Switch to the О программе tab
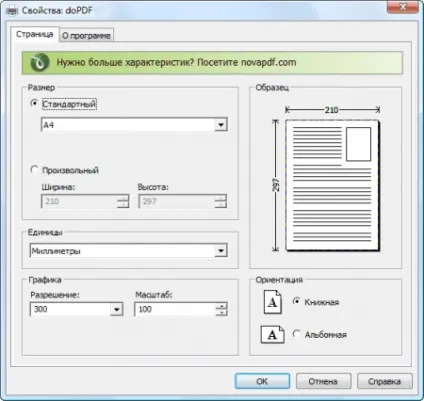This screenshot has width=424, height=401. tap(86, 35)
